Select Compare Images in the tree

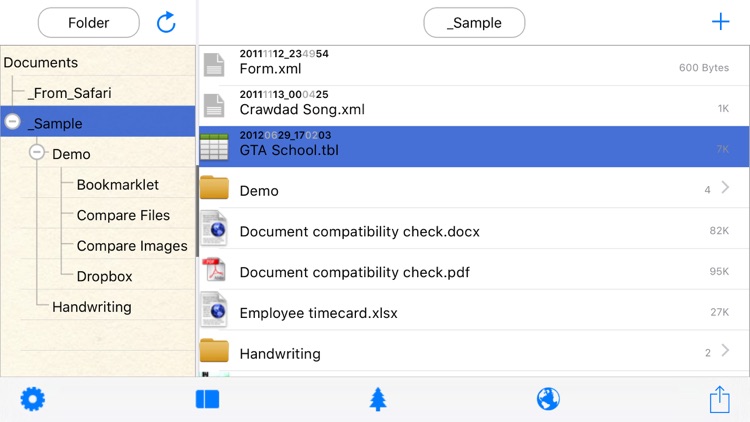coord(131,246)
